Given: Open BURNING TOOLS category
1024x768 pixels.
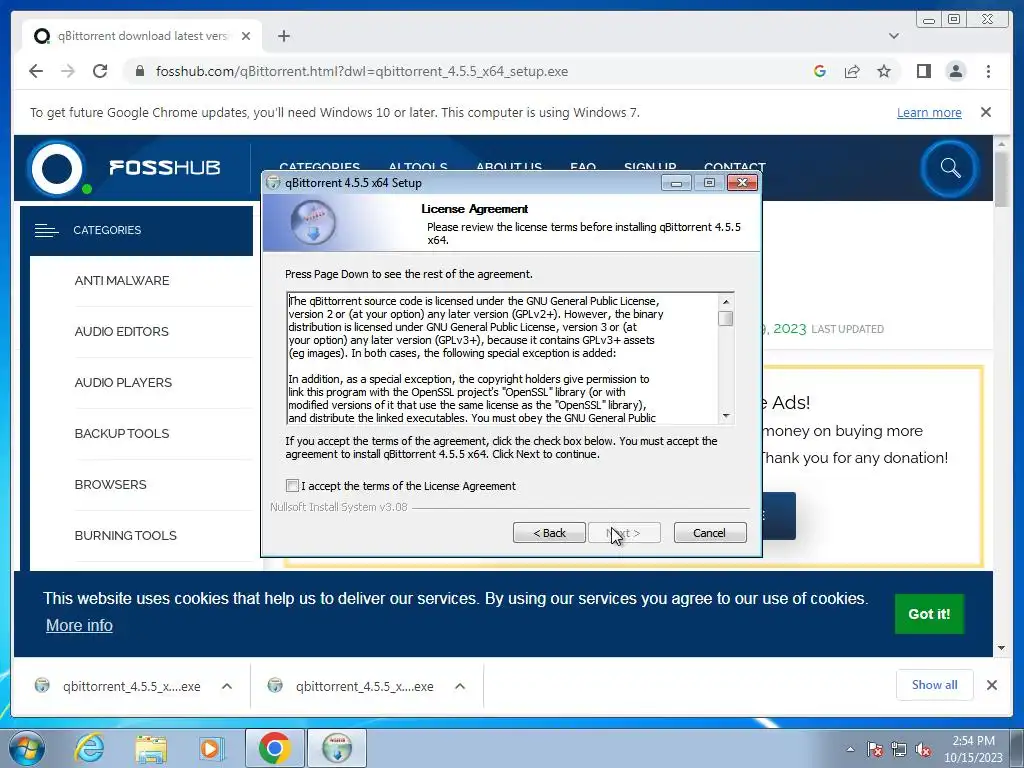Looking at the screenshot, I should (125, 536).
